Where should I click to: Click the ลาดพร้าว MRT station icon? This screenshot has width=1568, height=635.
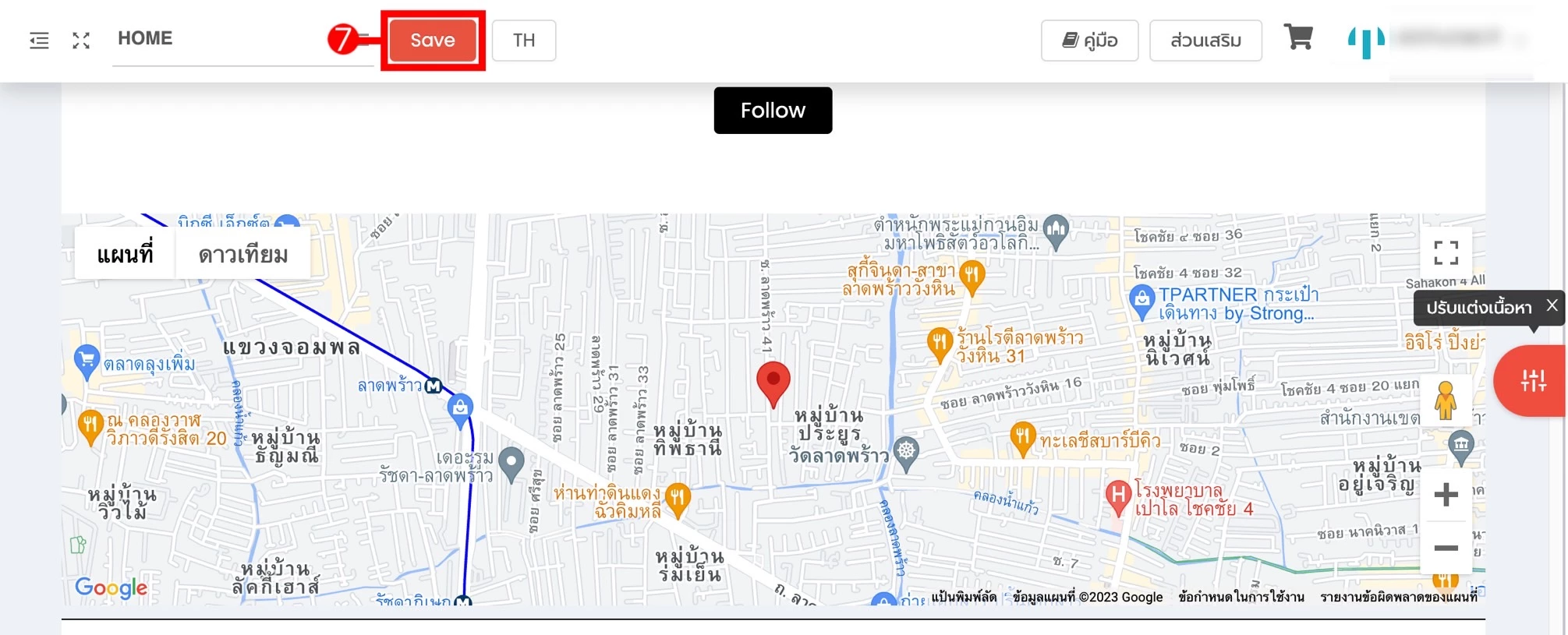tap(434, 386)
